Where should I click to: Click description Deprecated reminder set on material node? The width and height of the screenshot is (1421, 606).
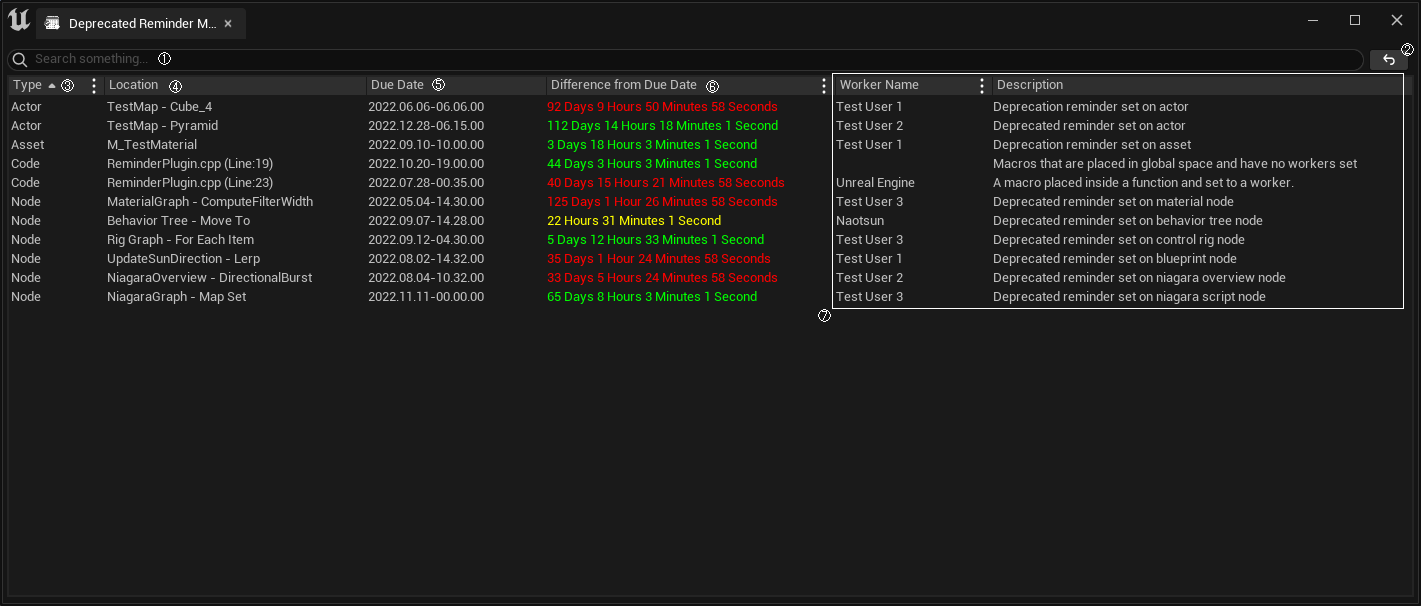(1113, 202)
